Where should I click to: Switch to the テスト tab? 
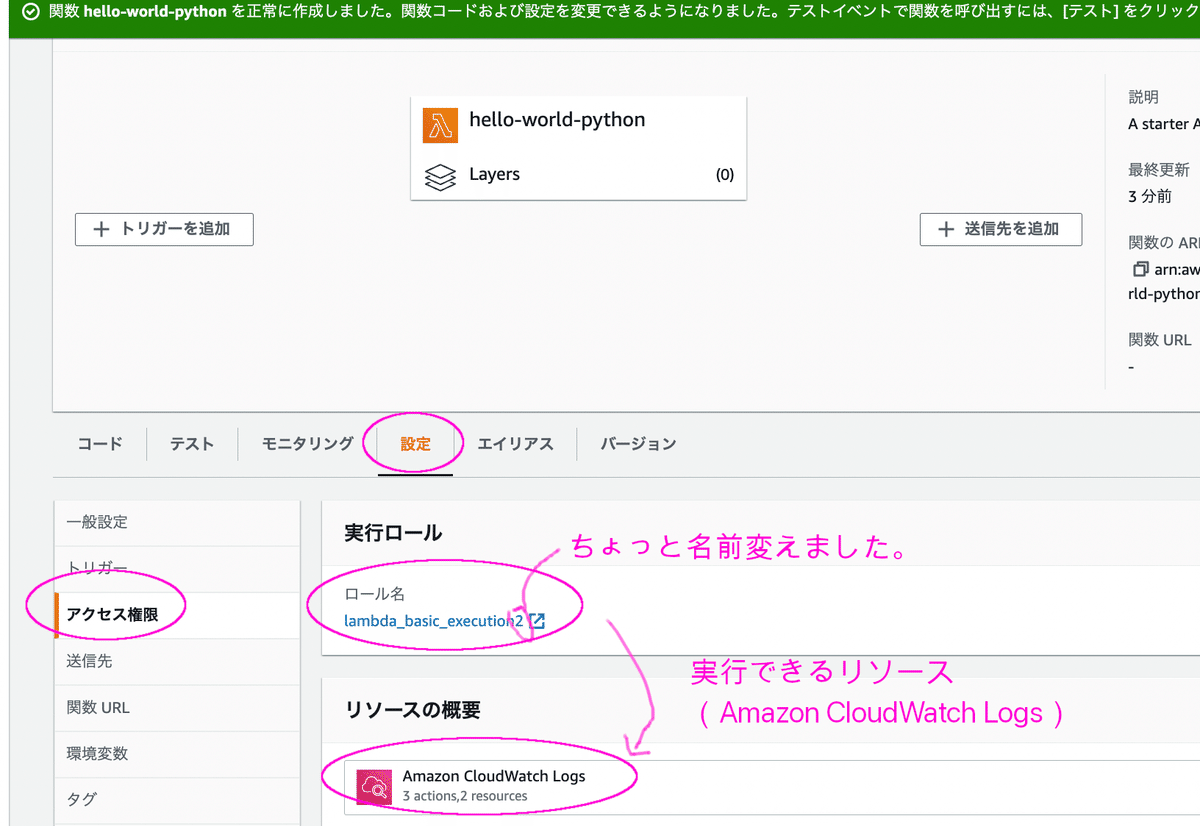click(192, 443)
